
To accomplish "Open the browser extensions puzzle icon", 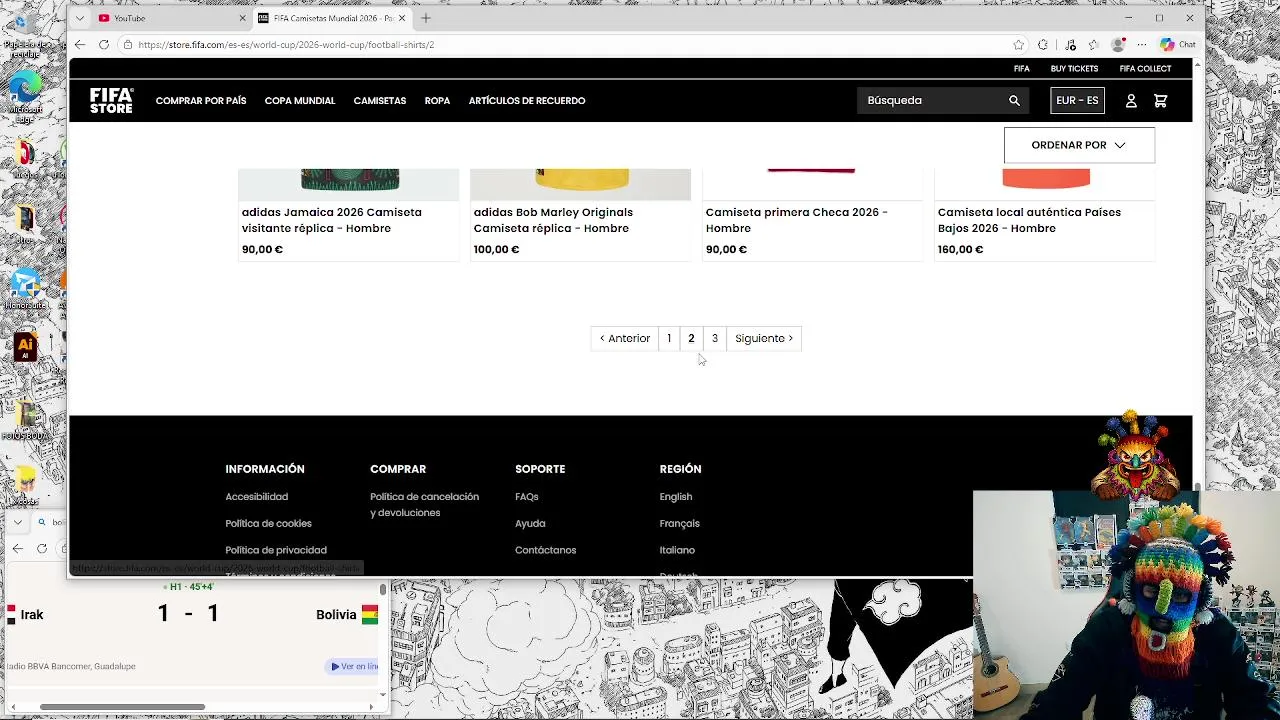I will [1043, 44].
